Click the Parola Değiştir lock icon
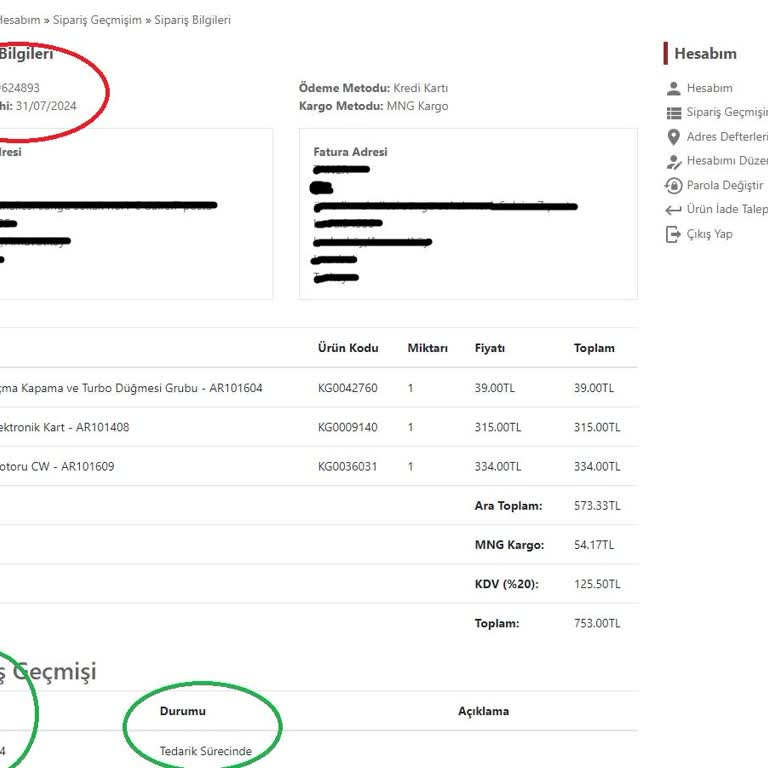The height and width of the screenshot is (768, 768). coord(673,186)
